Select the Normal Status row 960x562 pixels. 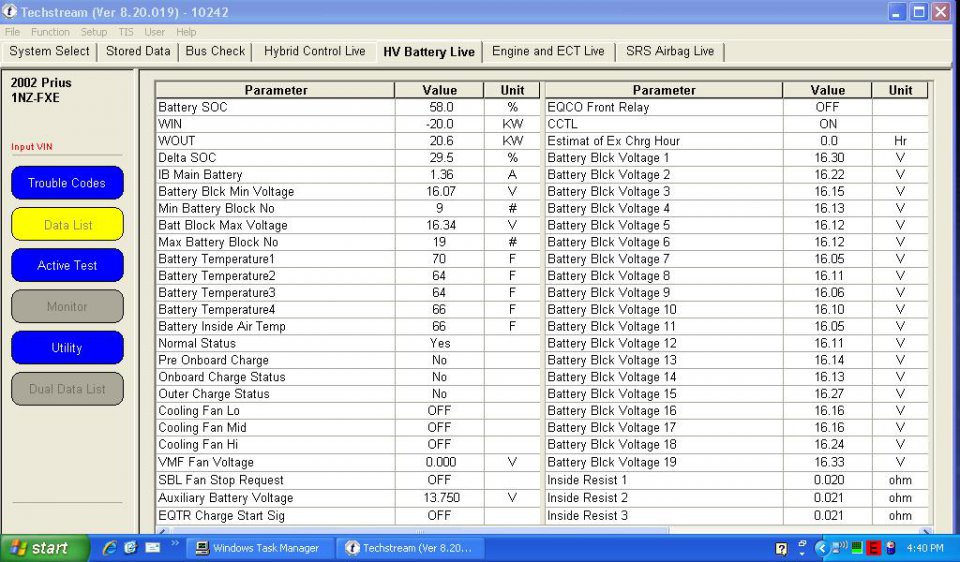pos(348,343)
